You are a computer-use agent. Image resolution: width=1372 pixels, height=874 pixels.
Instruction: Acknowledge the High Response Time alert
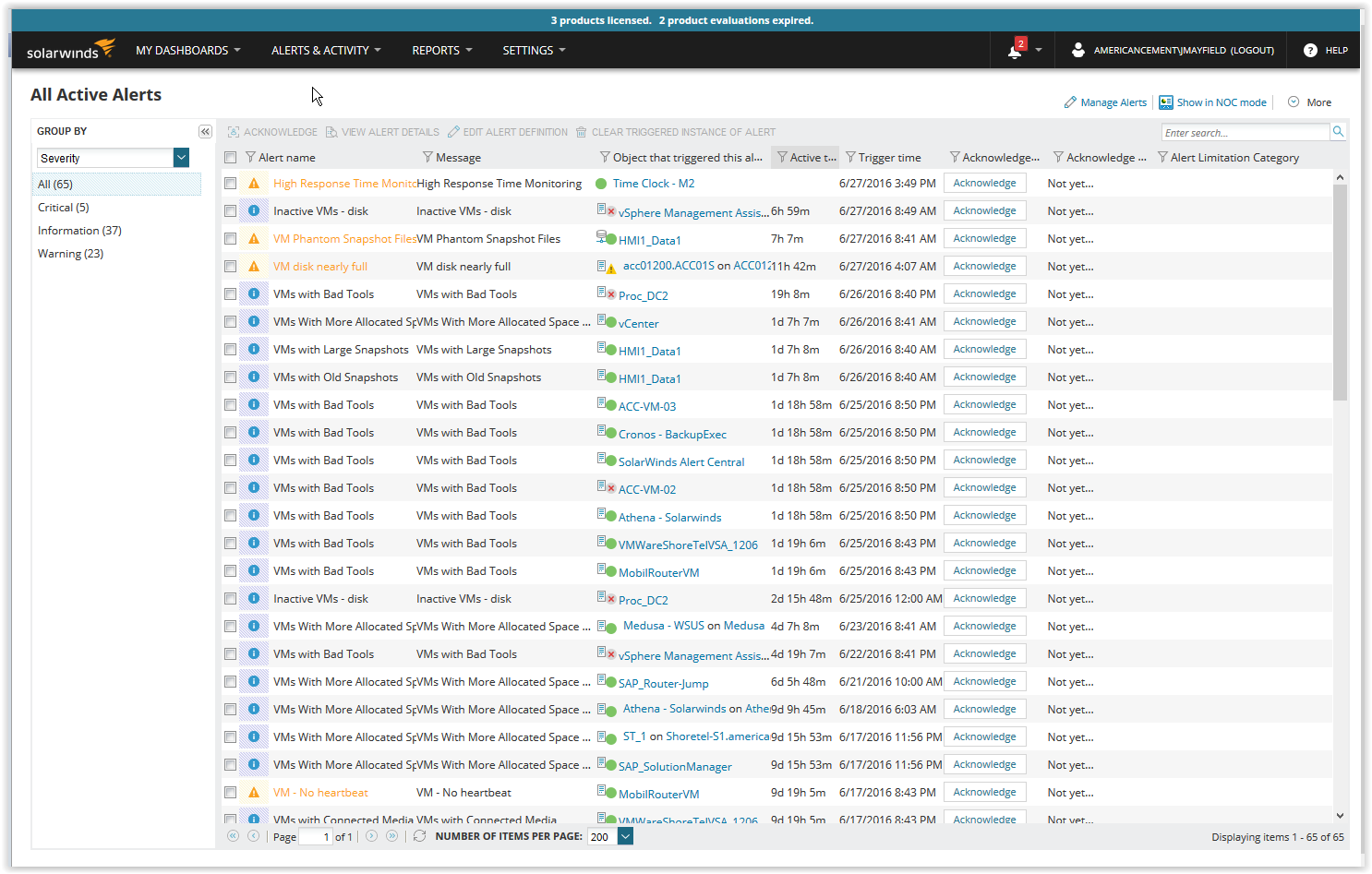[x=984, y=184]
